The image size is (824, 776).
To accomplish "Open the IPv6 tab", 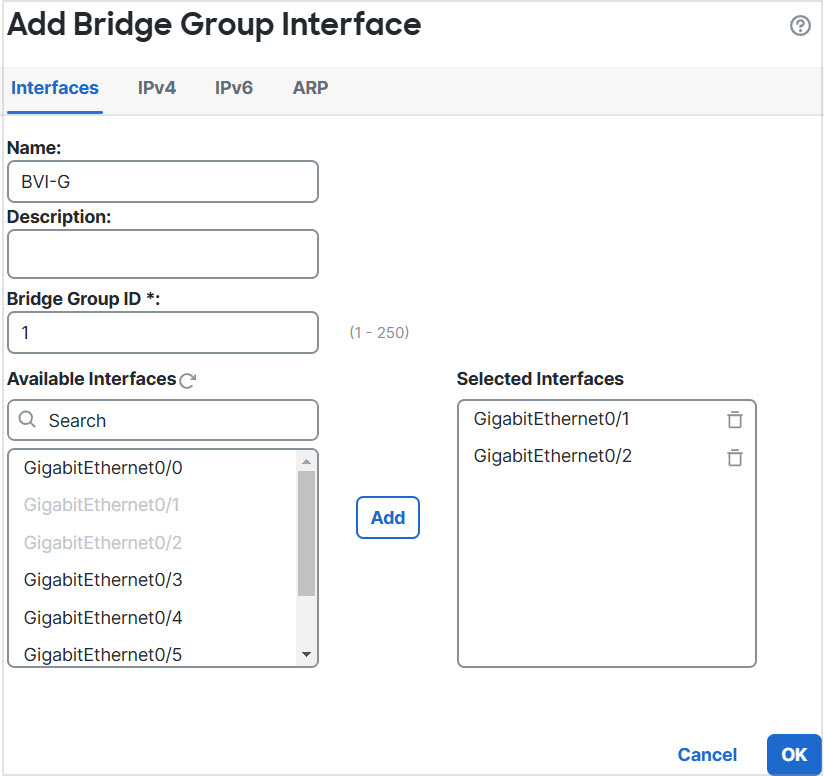I will [234, 88].
